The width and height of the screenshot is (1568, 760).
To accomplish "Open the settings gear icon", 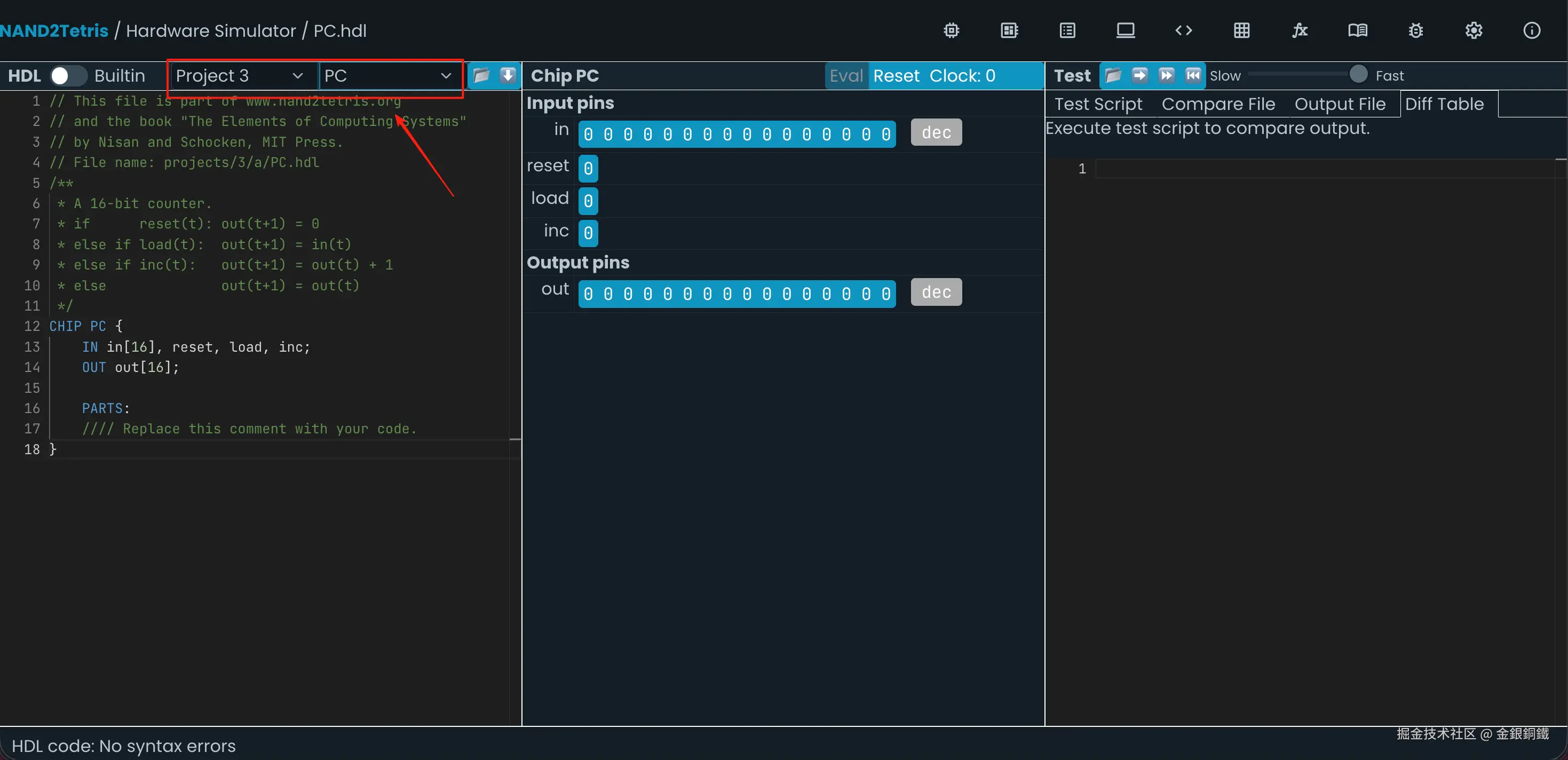I will coord(1474,30).
